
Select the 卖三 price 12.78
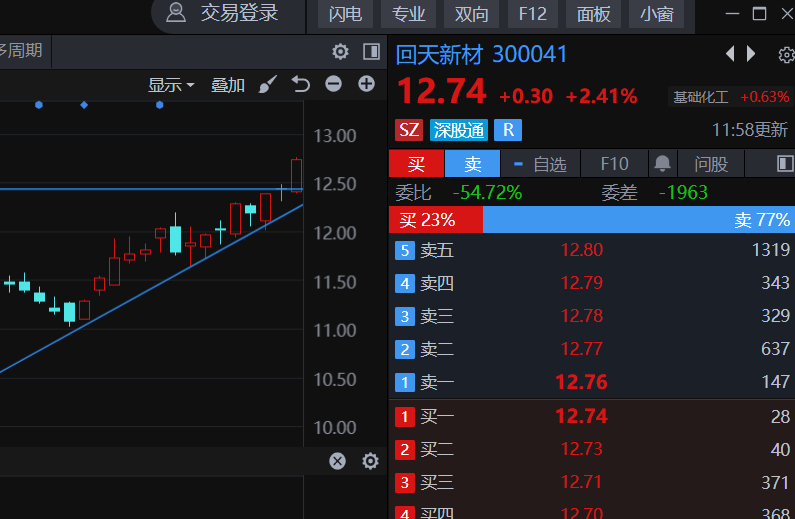click(x=582, y=316)
